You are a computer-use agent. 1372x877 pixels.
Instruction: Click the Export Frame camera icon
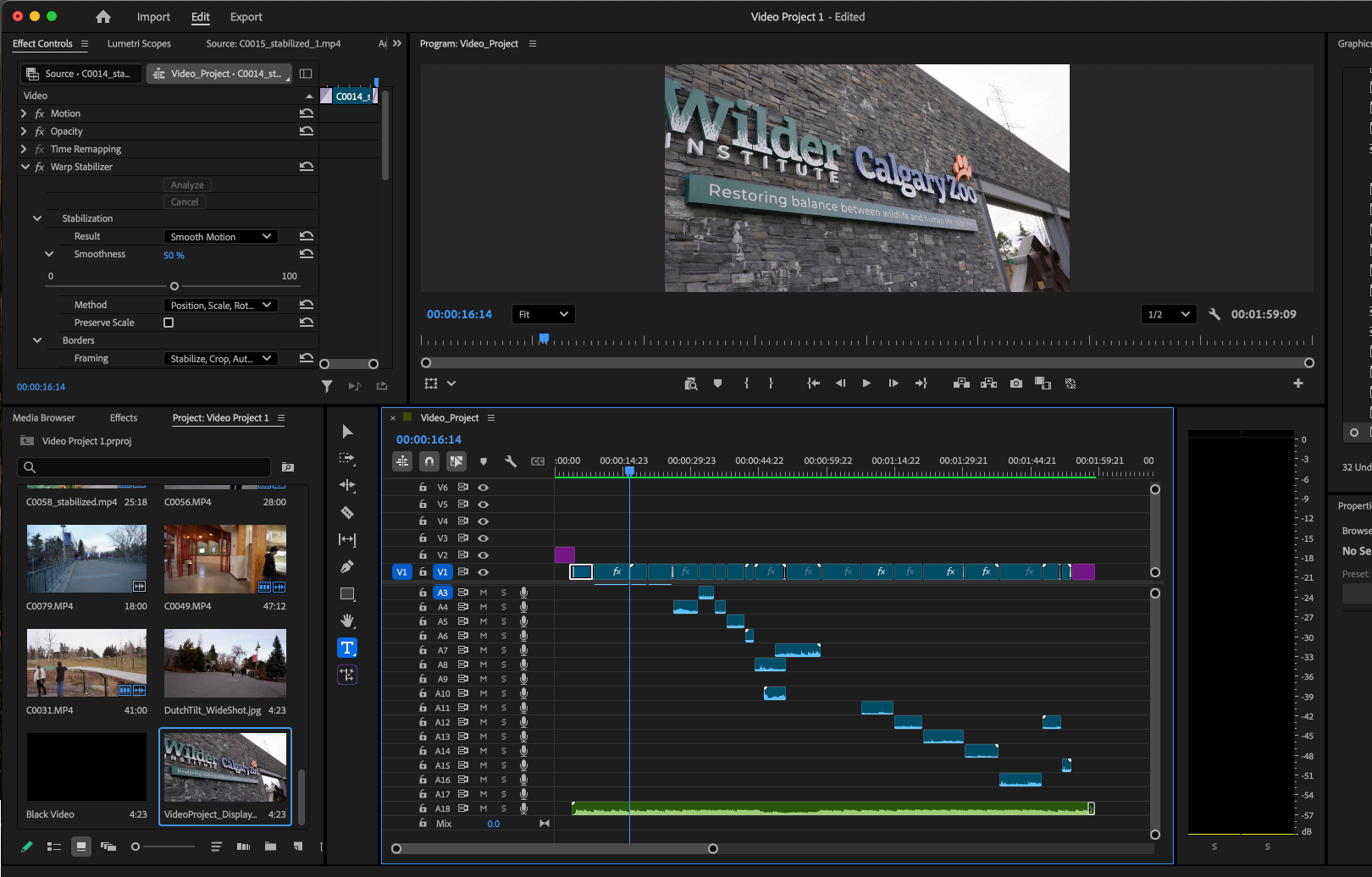click(x=1015, y=383)
